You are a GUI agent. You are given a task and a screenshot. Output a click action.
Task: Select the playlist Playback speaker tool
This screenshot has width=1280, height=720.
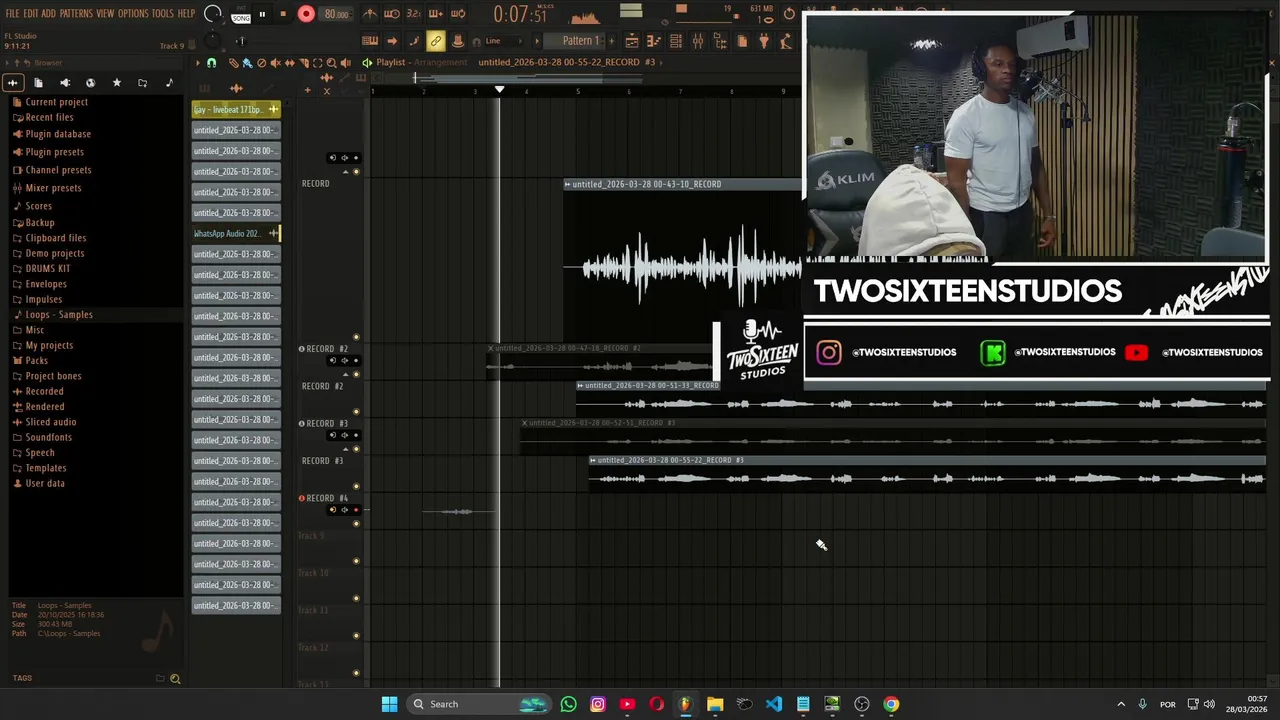tap(346, 63)
